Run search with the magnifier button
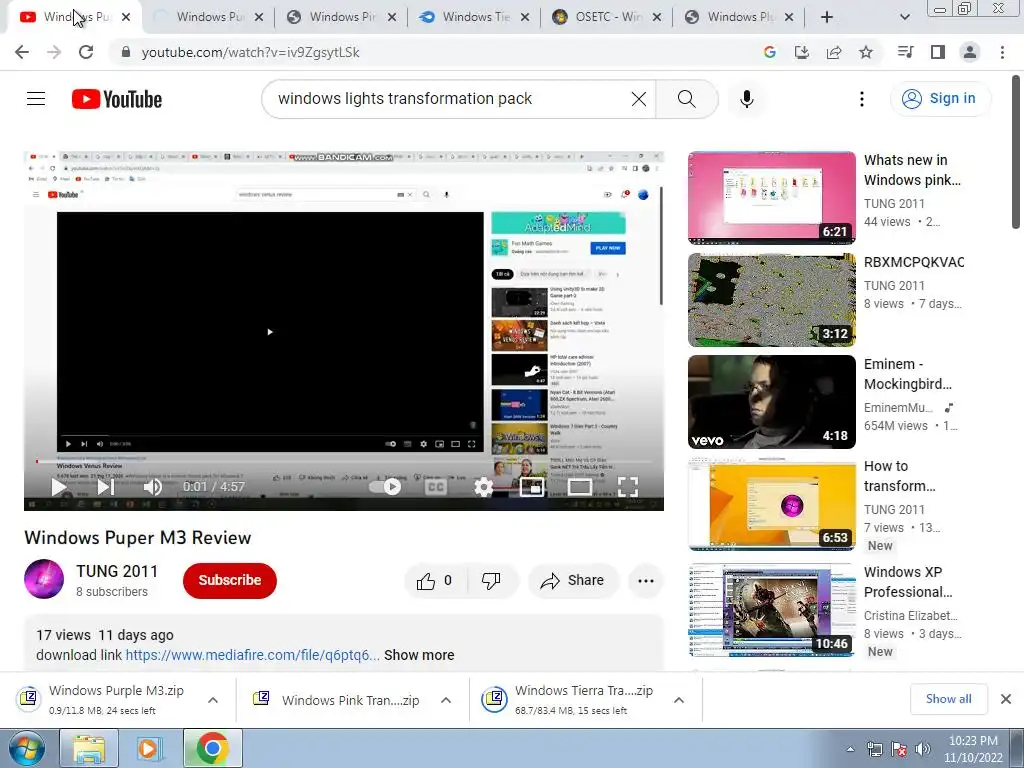This screenshot has width=1024, height=768. 686,99
